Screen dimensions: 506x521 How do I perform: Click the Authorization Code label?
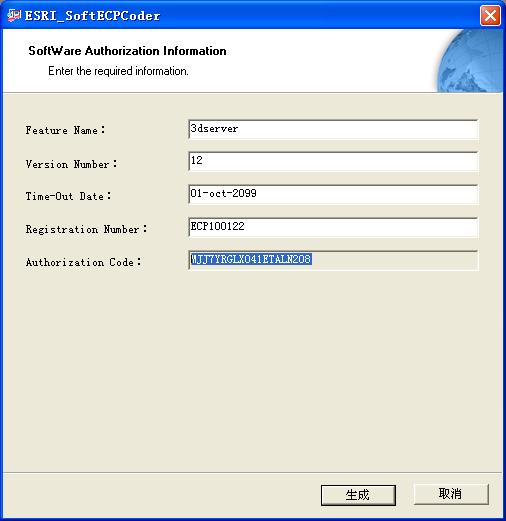(83, 262)
